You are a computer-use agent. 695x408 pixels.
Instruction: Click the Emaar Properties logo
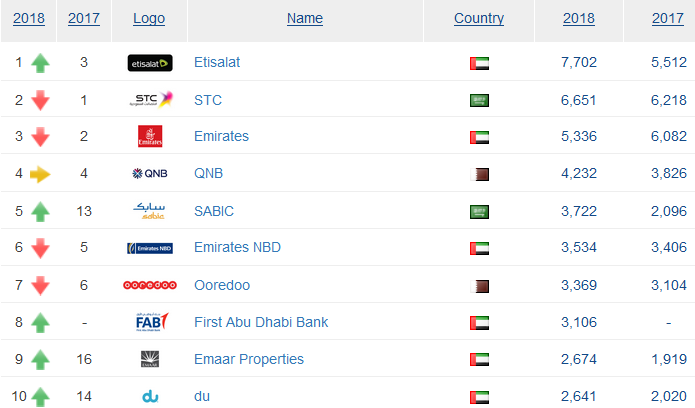pyautogui.click(x=150, y=359)
